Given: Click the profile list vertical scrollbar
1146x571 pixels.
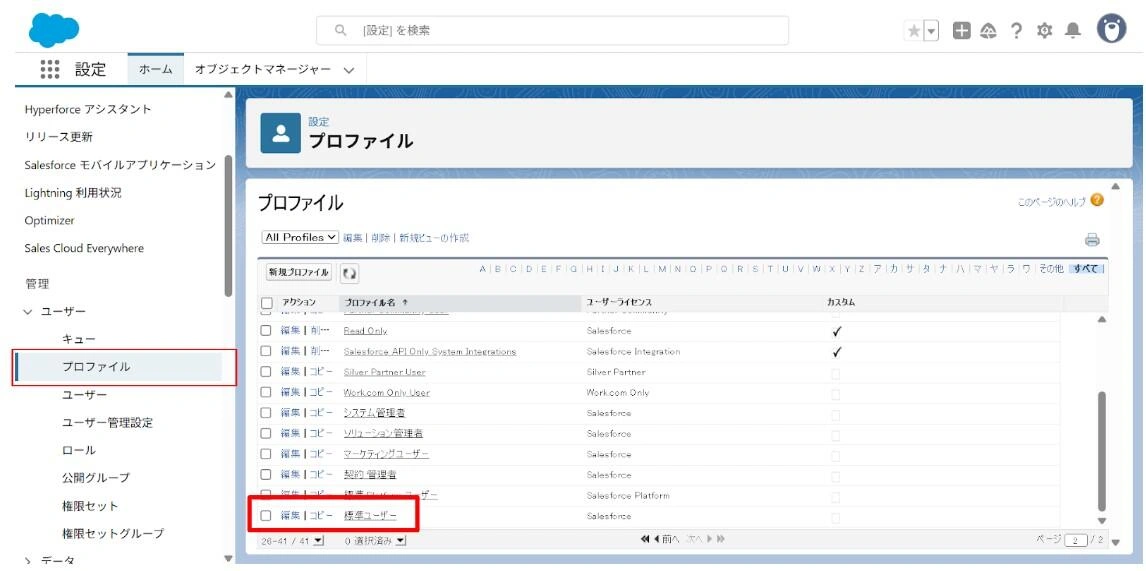Looking at the screenshot, I should pyautogui.click(x=1102, y=451).
